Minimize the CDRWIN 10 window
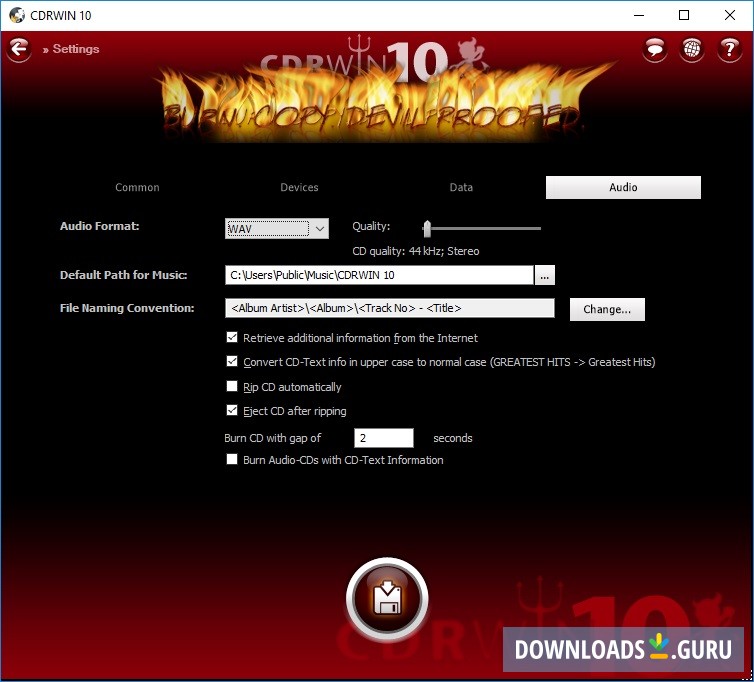This screenshot has width=754, height=682. click(x=639, y=15)
